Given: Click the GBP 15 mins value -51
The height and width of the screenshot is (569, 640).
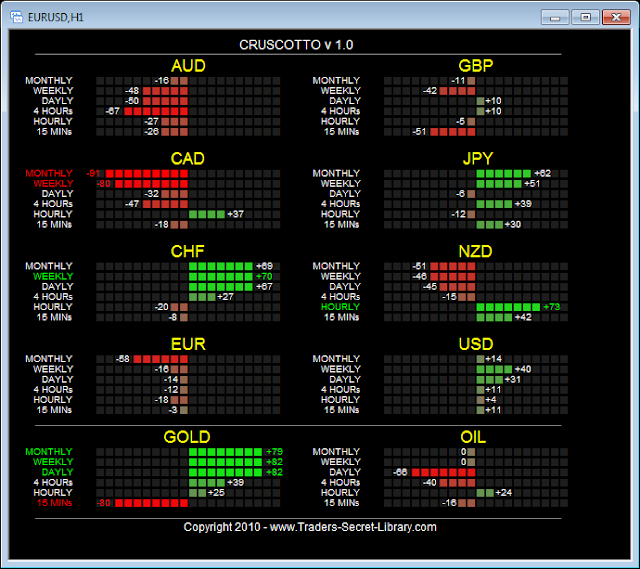Looking at the screenshot, I should click(x=419, y=131).
